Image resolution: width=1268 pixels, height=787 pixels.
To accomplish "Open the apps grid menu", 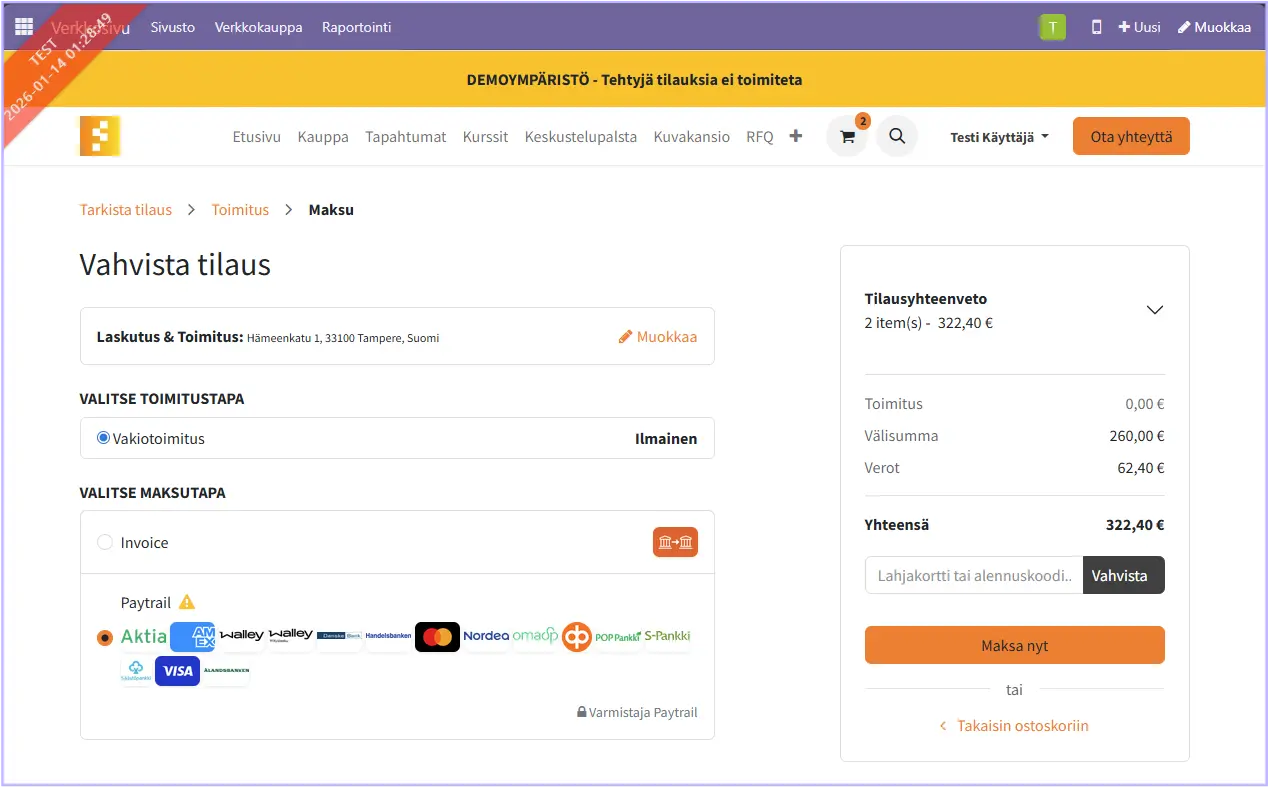I will 24,27.
